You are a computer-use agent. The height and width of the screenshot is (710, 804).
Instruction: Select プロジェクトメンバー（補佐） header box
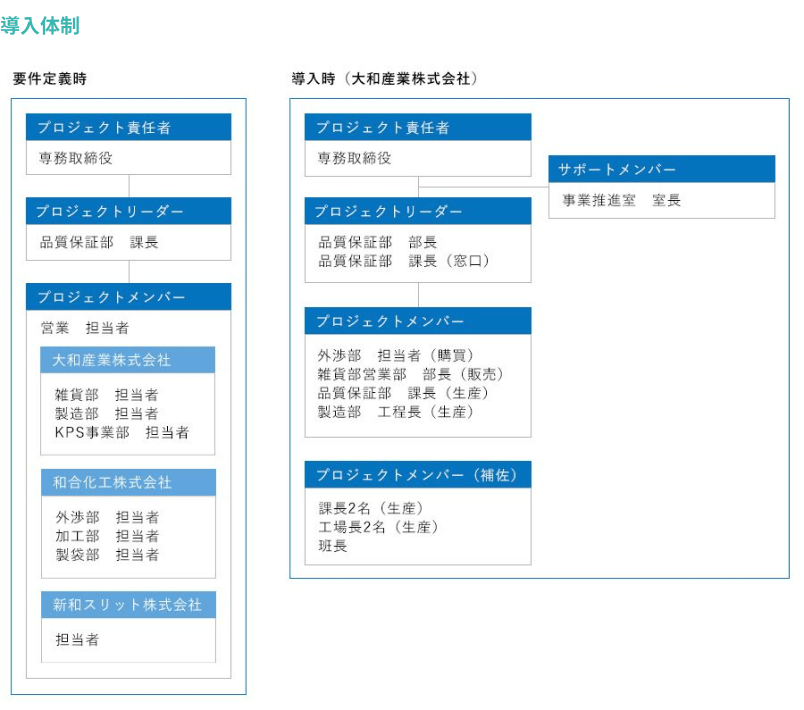pos(417,474)
